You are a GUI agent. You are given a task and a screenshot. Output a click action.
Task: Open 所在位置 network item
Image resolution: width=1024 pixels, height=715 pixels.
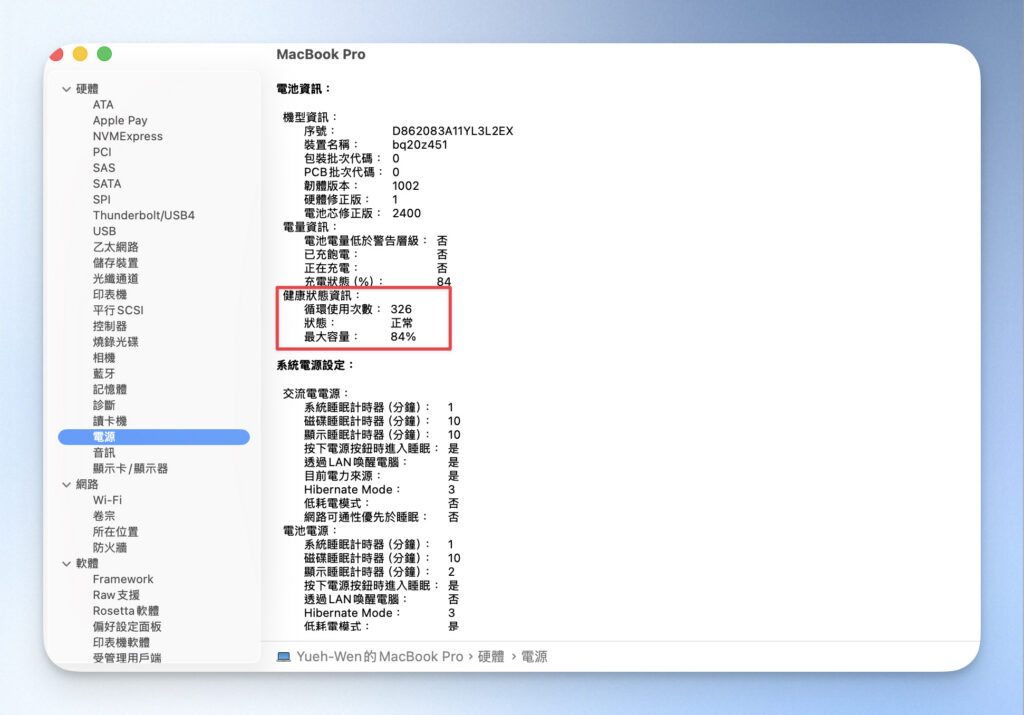click(x=116, y=532)
